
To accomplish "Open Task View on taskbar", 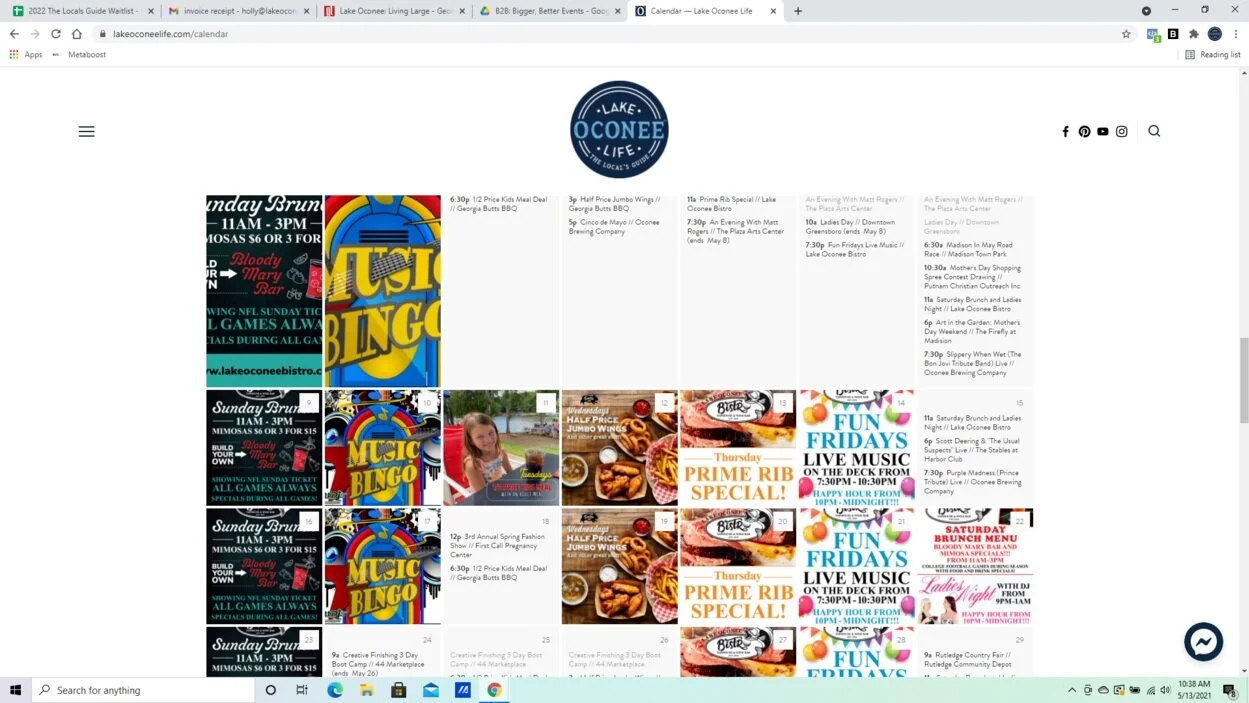I will click(x=302, y=690).
